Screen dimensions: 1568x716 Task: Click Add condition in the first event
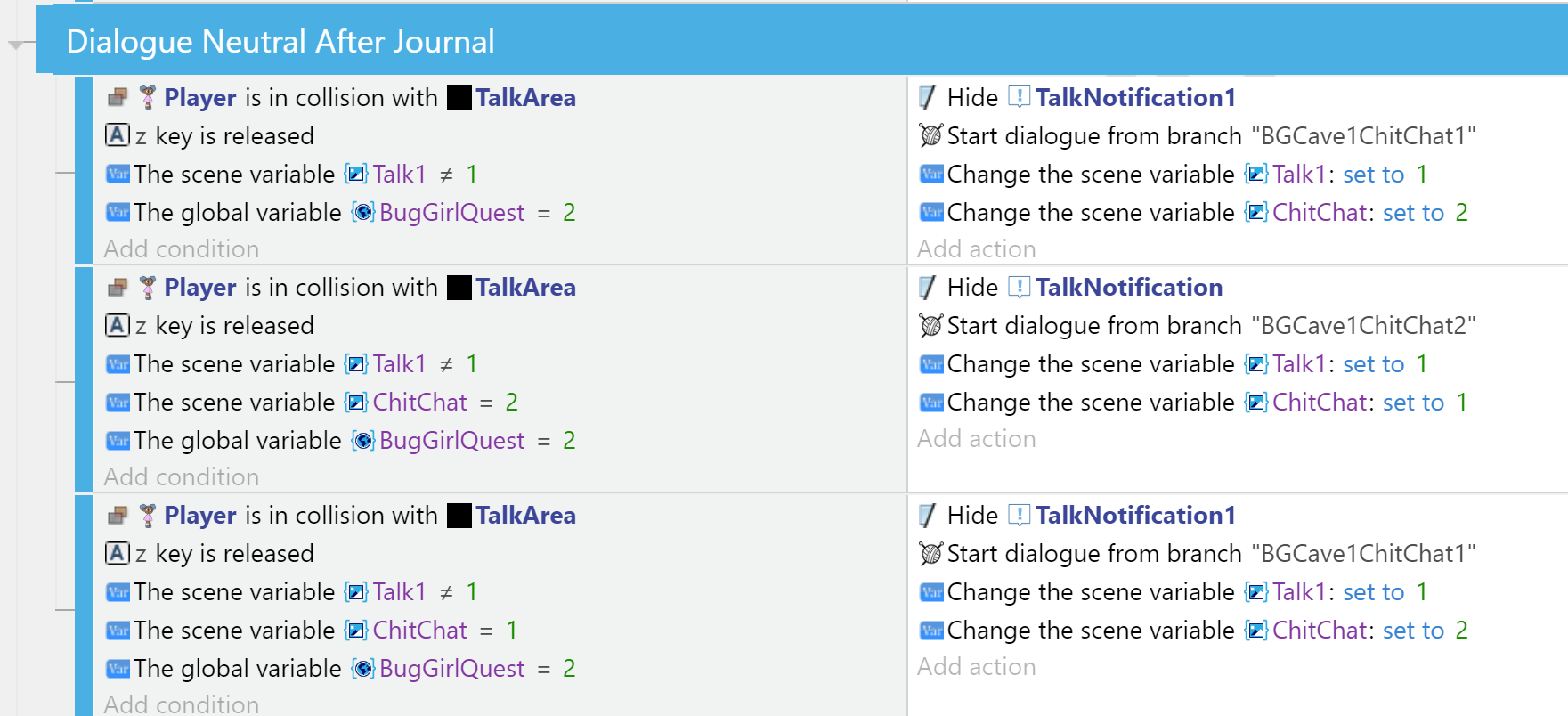click(182, 249)
